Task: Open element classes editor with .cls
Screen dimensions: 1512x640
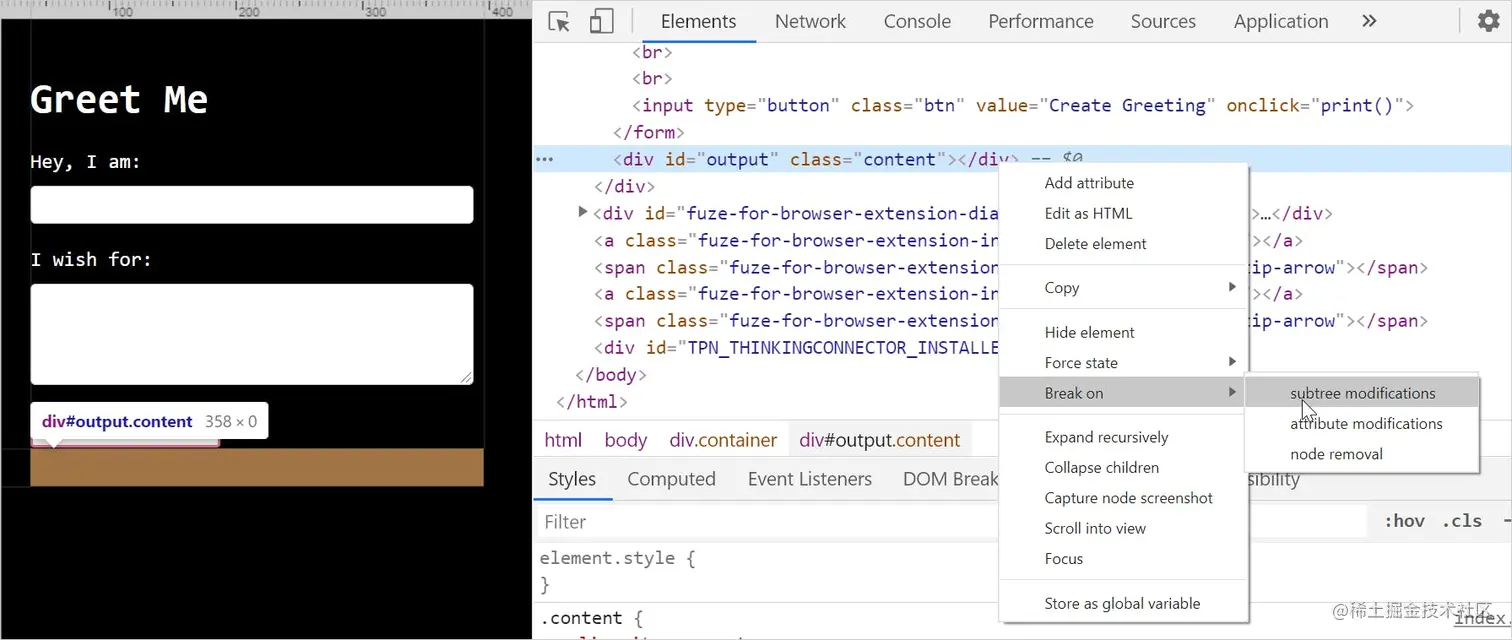Action: (x=1462, y=520)
